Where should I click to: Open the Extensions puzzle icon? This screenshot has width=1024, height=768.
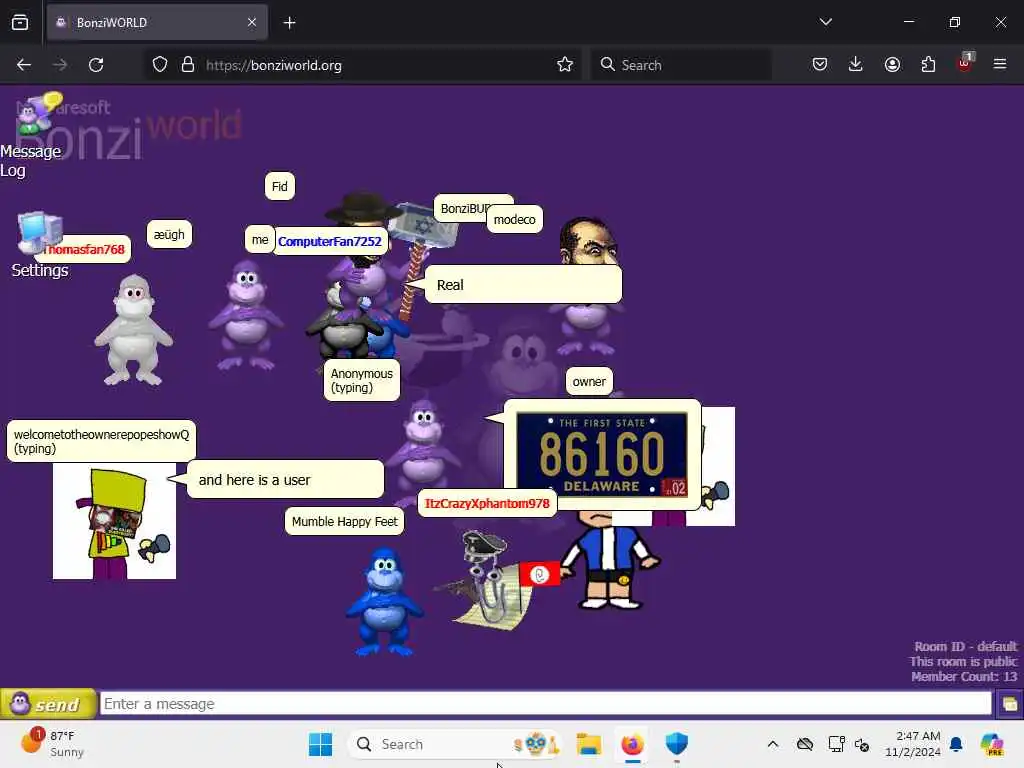[928, 64]
